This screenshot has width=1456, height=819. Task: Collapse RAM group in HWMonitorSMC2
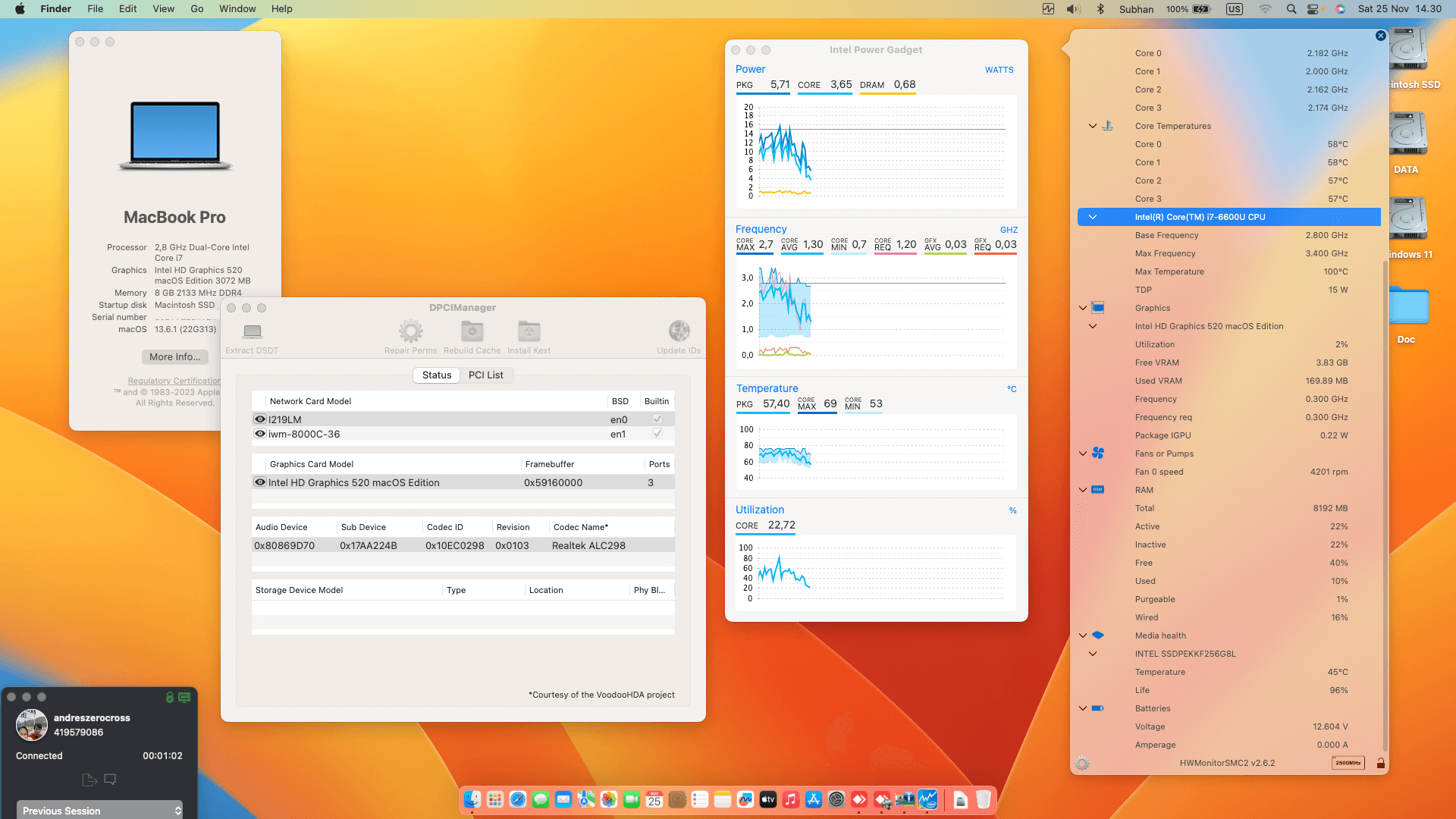pos(1083,490)
